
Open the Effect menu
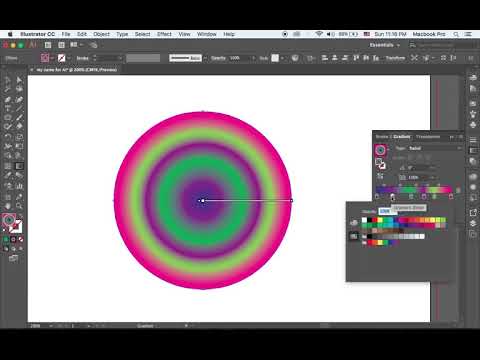164,34
